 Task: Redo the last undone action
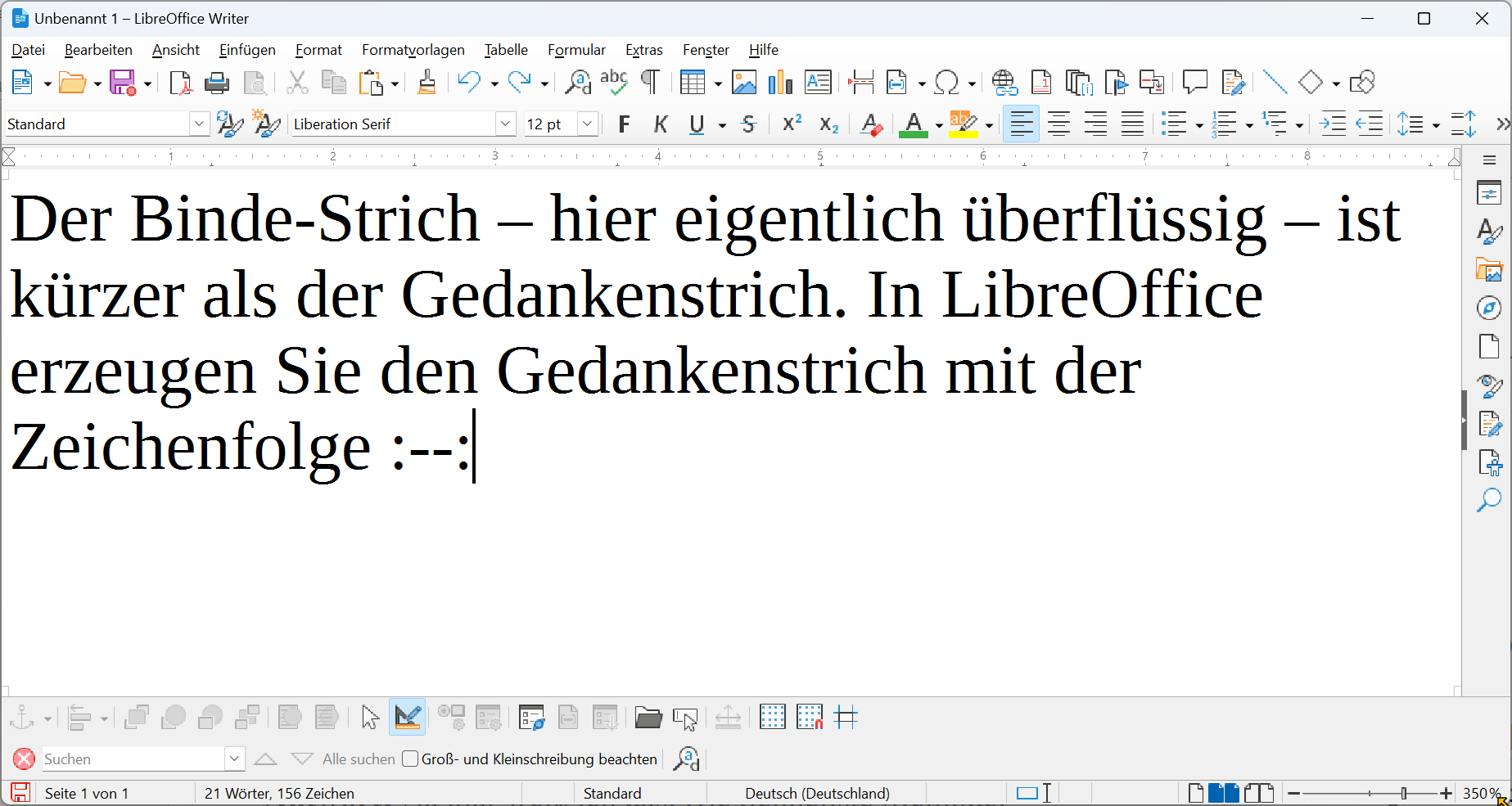click(519, 83)
